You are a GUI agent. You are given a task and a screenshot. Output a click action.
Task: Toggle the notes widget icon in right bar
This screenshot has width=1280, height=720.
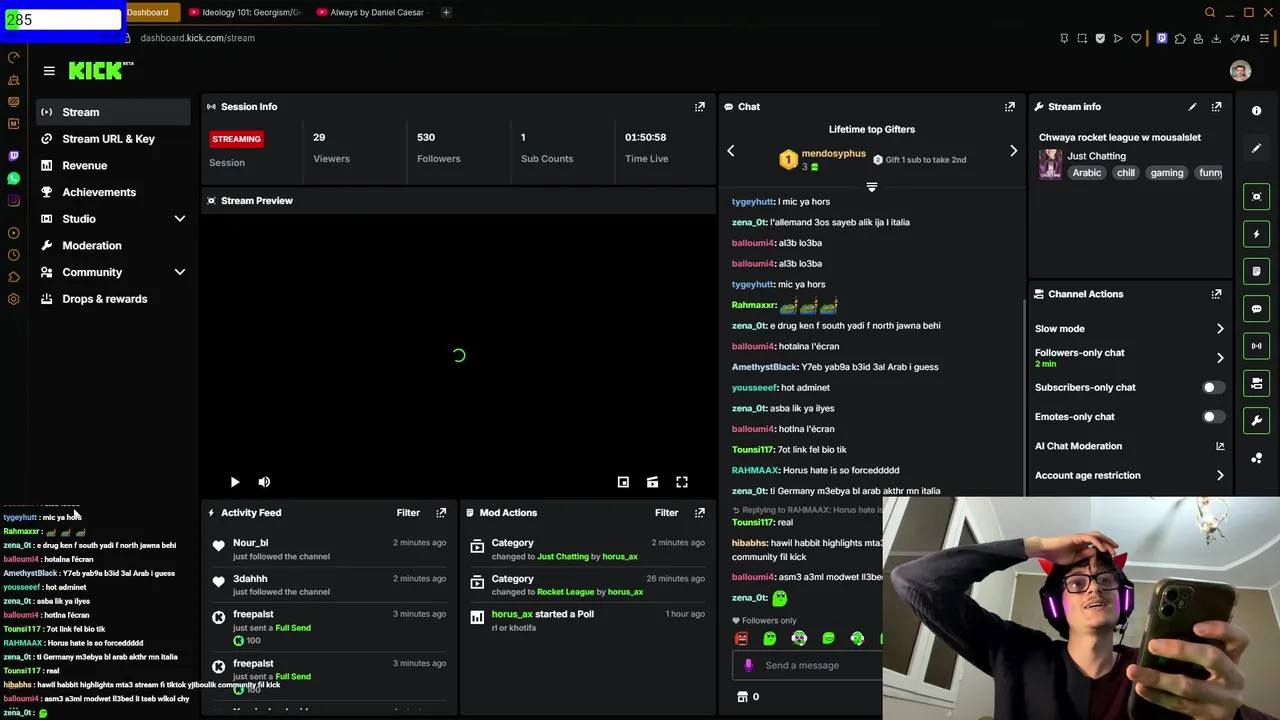[x=1257, y=271]
